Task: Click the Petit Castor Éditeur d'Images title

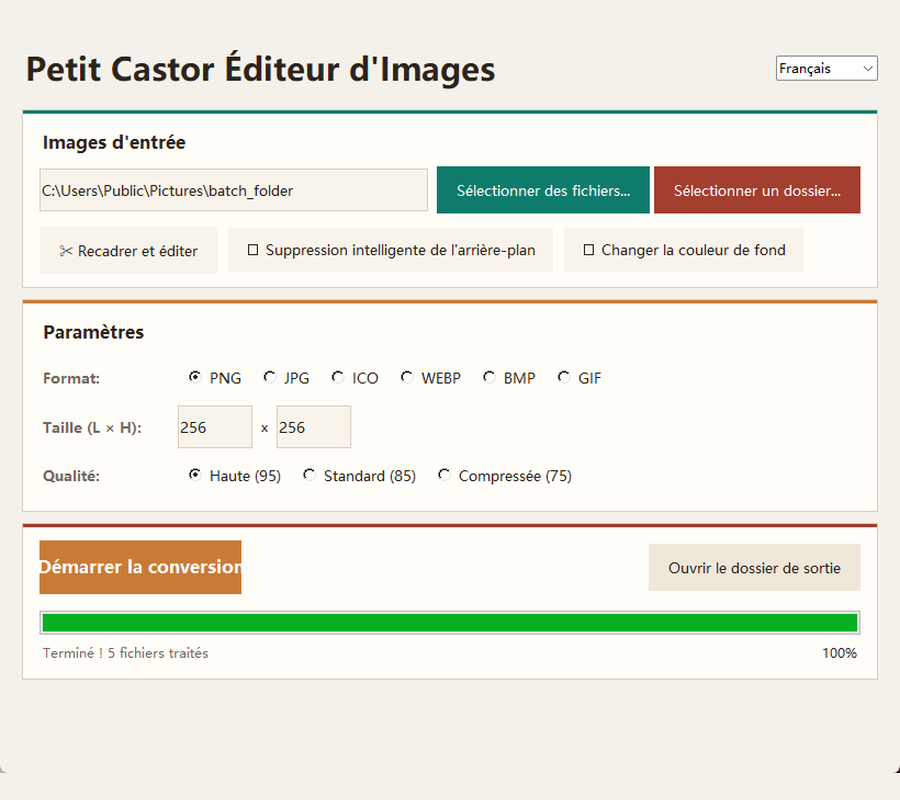Action: [x=261, y=69]
